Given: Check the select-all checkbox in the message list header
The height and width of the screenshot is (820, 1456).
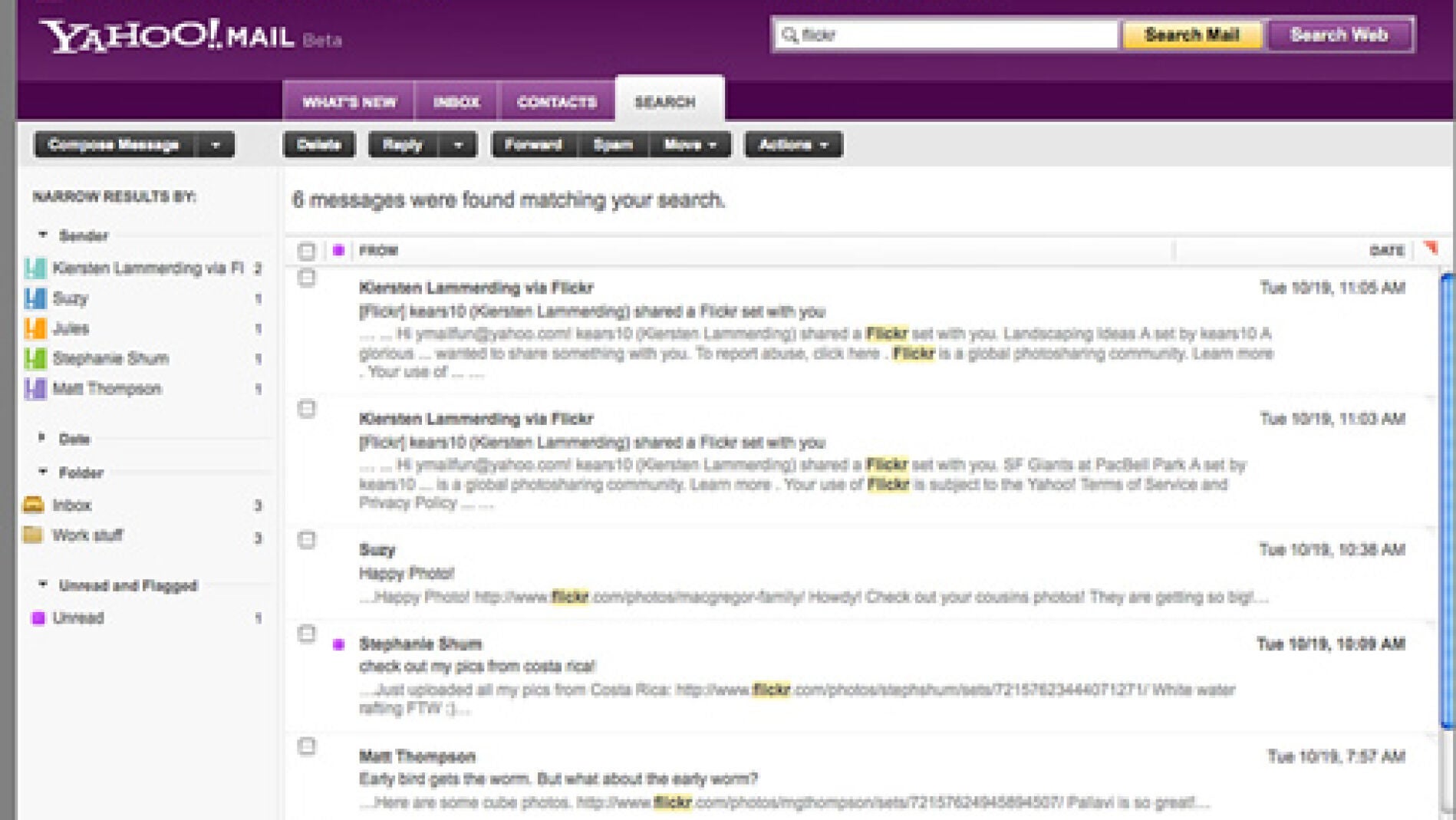Looking at the screenshot, I should click(305, 249).
